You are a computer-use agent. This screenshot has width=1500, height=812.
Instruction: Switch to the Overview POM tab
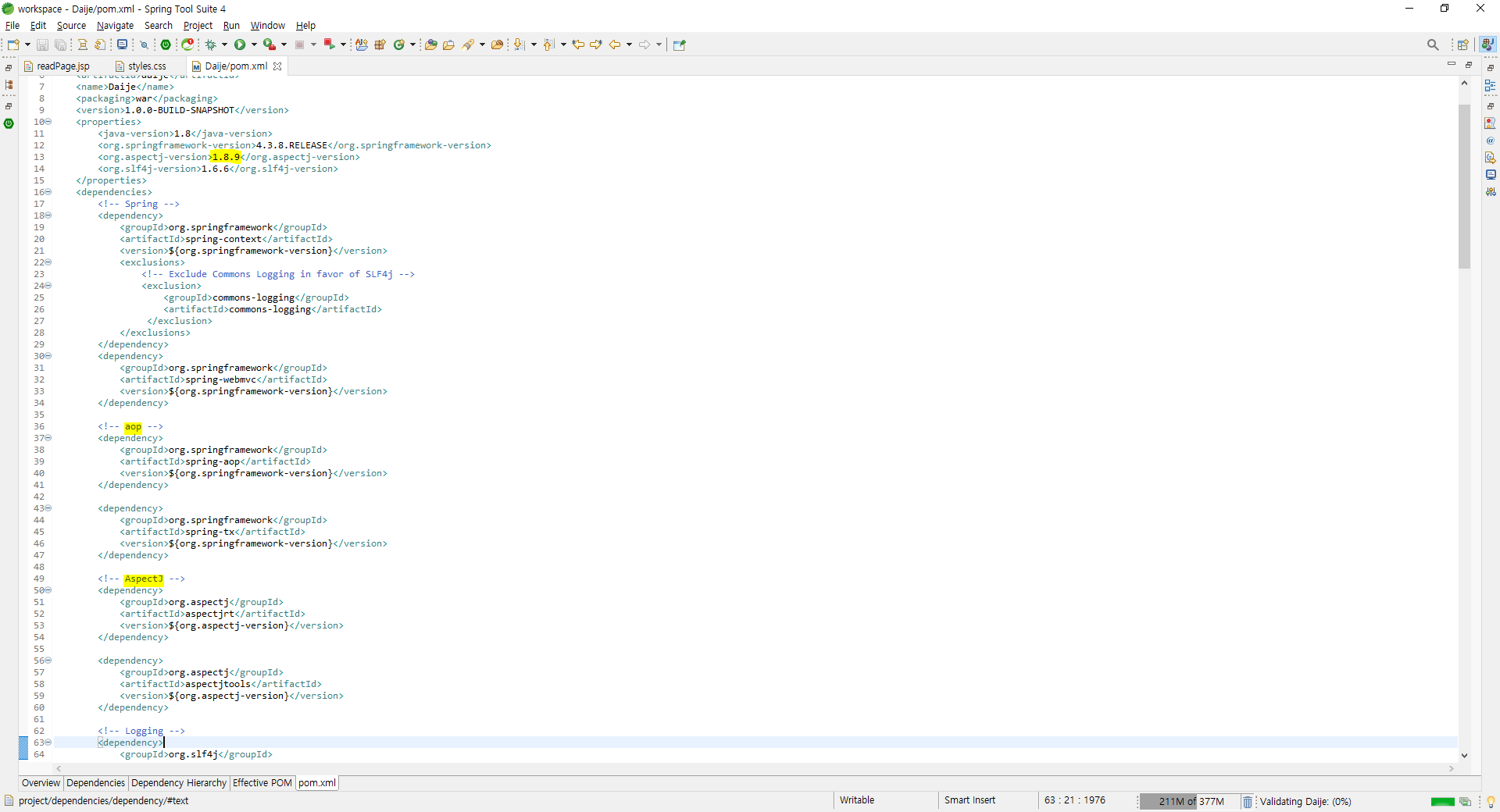[41, 783]
